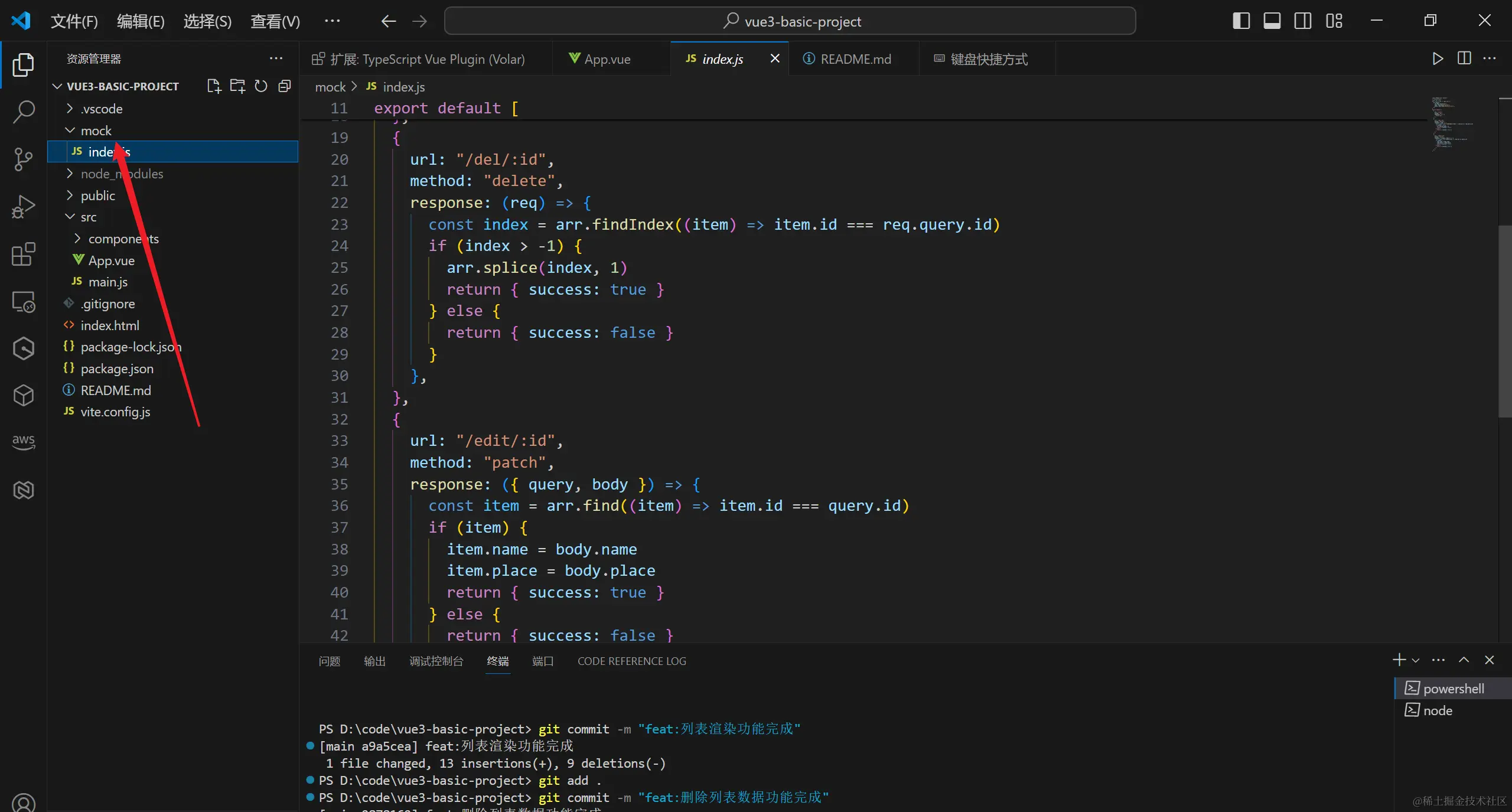Refresh the explorer file tree

261,86
